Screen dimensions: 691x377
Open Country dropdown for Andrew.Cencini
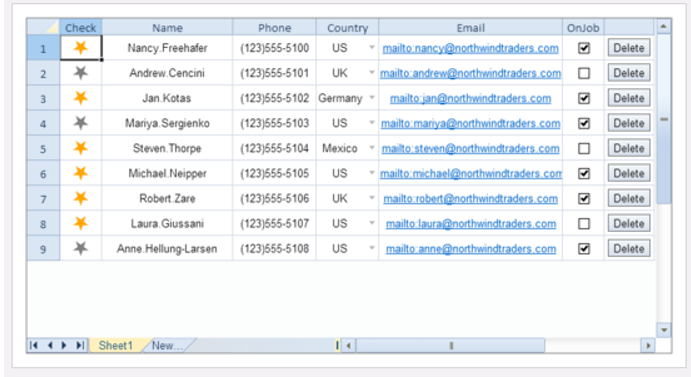[x=372, y=72]
